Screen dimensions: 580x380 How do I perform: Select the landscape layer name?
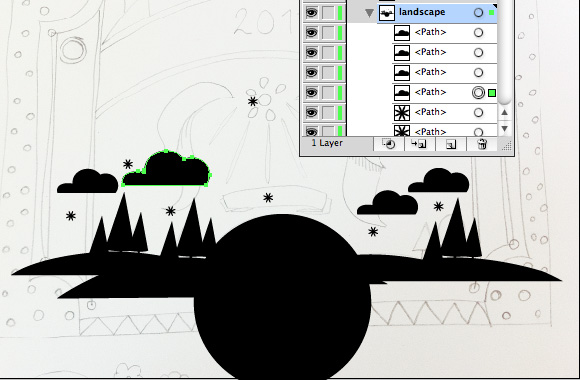click(422, 12)
